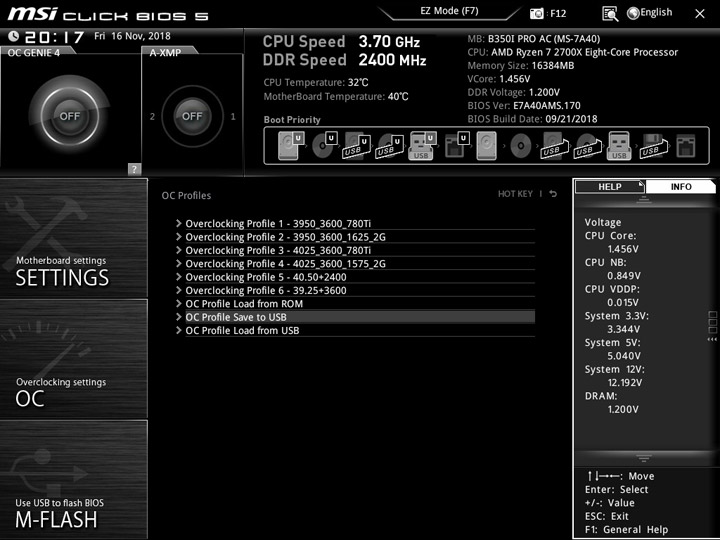Image resolution: width=720 pixels, height=540 pixels.
Task: Select the legacy network boot icon at the end
Action: 686,146
